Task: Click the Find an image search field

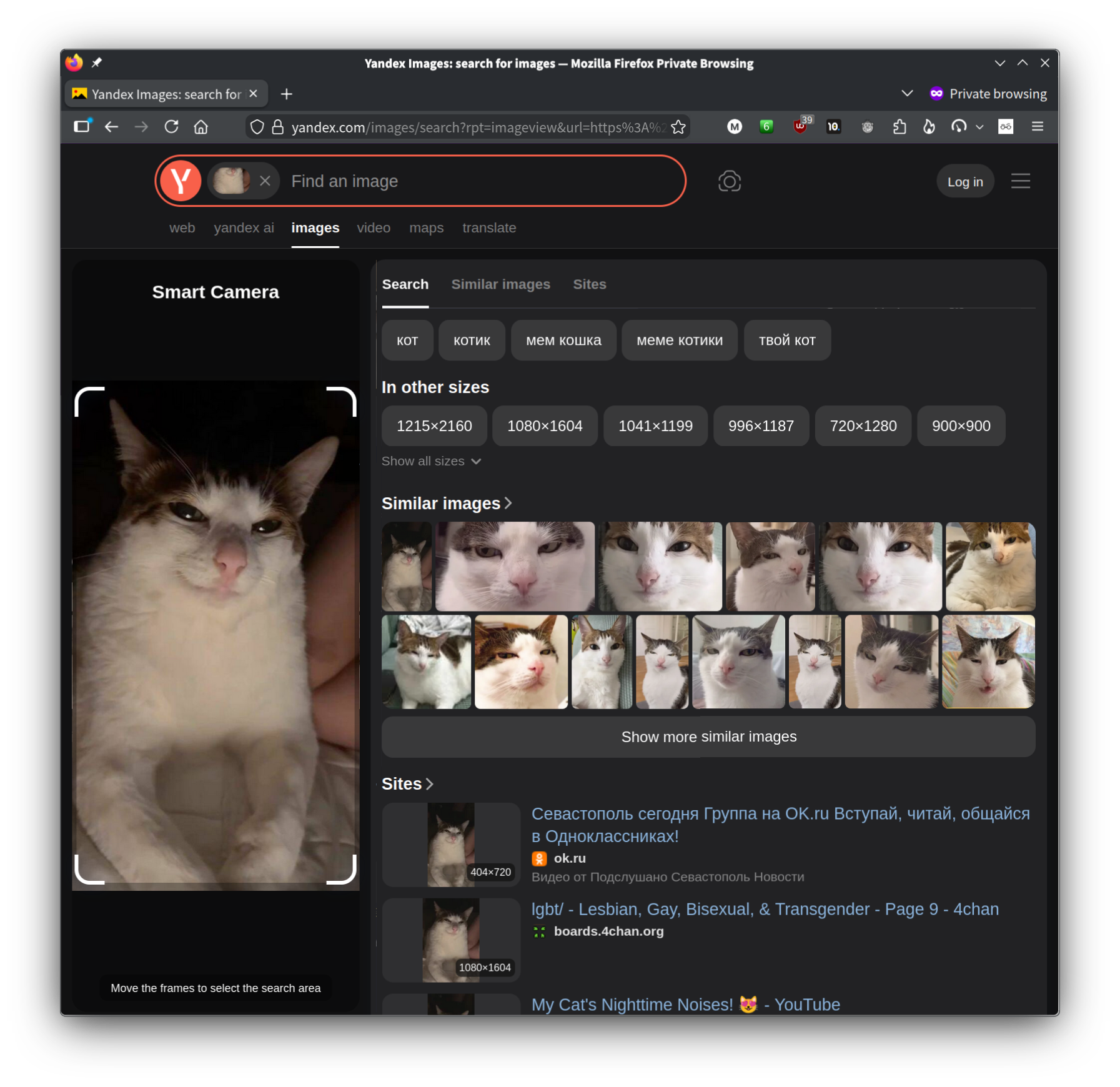Action: [484, 181]
